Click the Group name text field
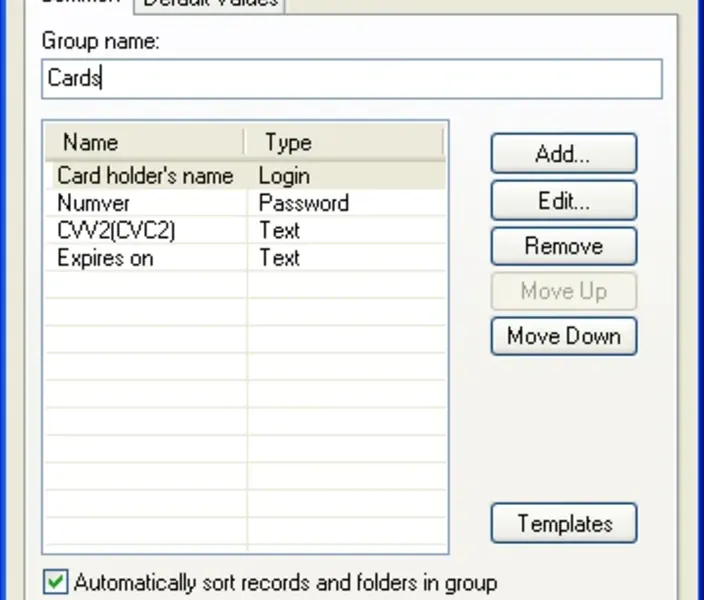Screen dimensions: 704x600 [x=352, y=79]
